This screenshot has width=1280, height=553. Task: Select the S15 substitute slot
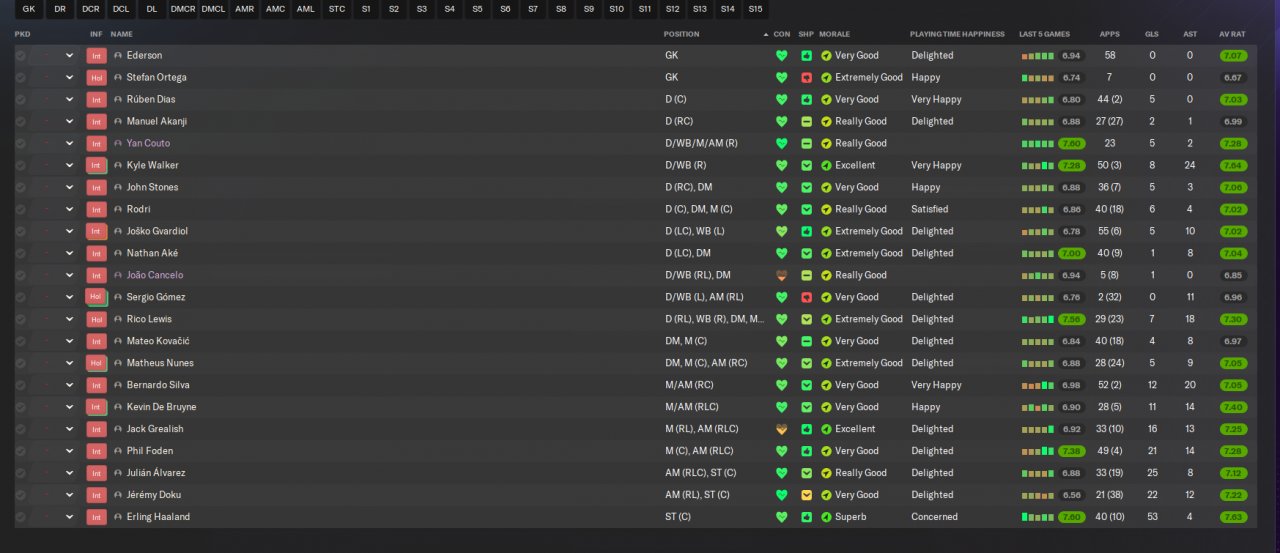755,9
